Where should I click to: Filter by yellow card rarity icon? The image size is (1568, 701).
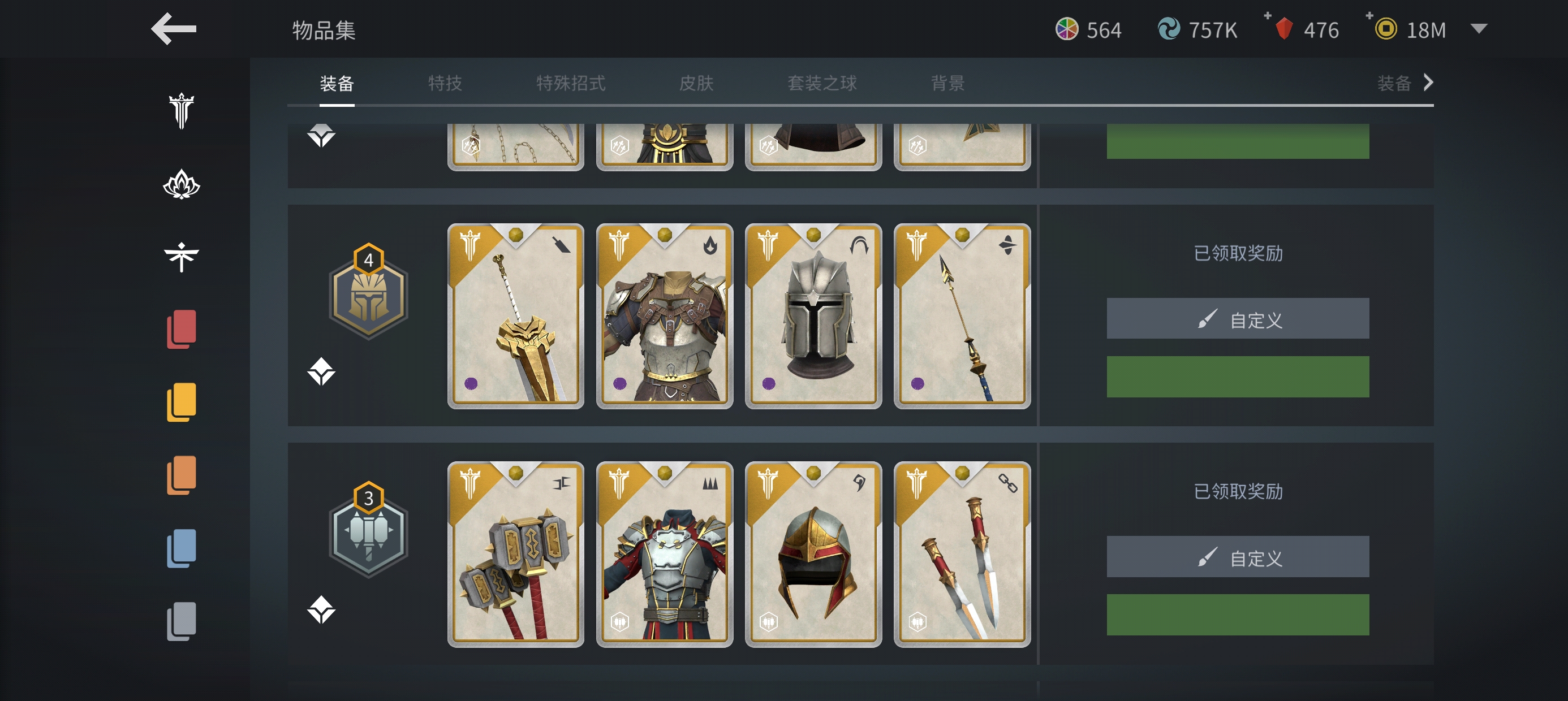(x=182, y=402)
